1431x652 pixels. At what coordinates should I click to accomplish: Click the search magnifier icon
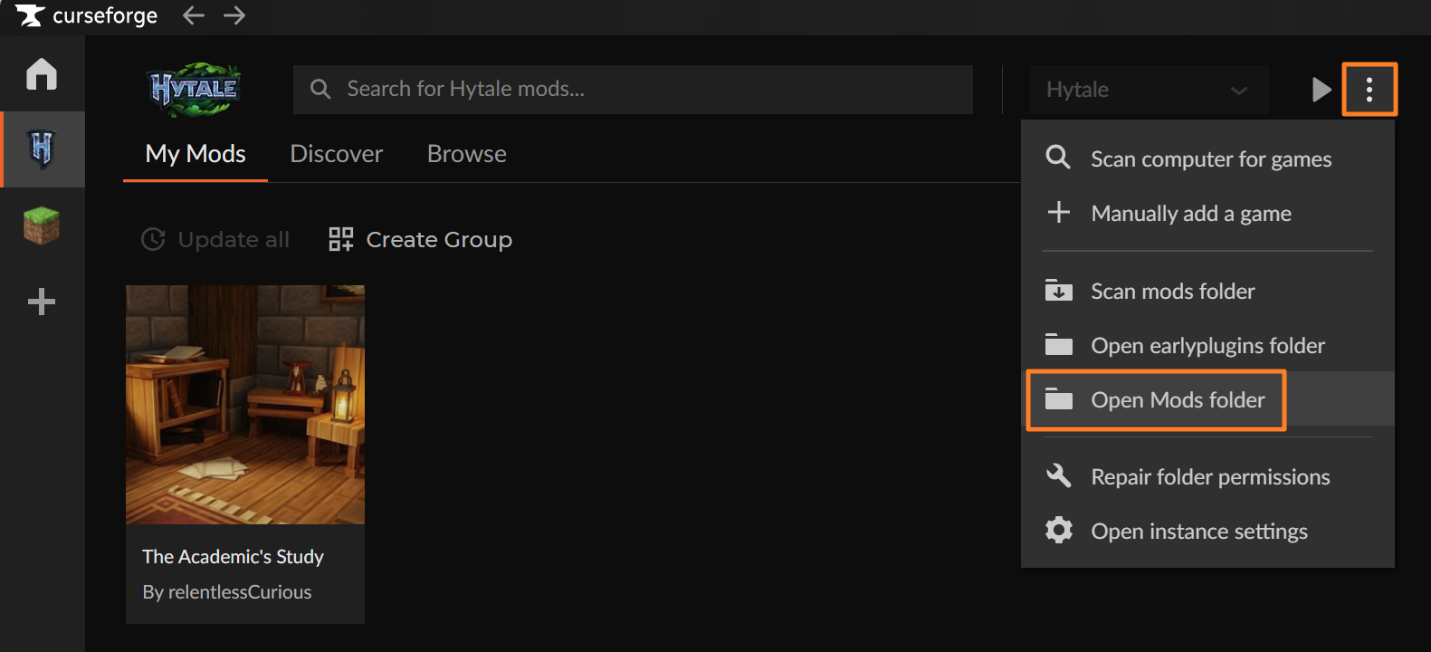[320, 89]
